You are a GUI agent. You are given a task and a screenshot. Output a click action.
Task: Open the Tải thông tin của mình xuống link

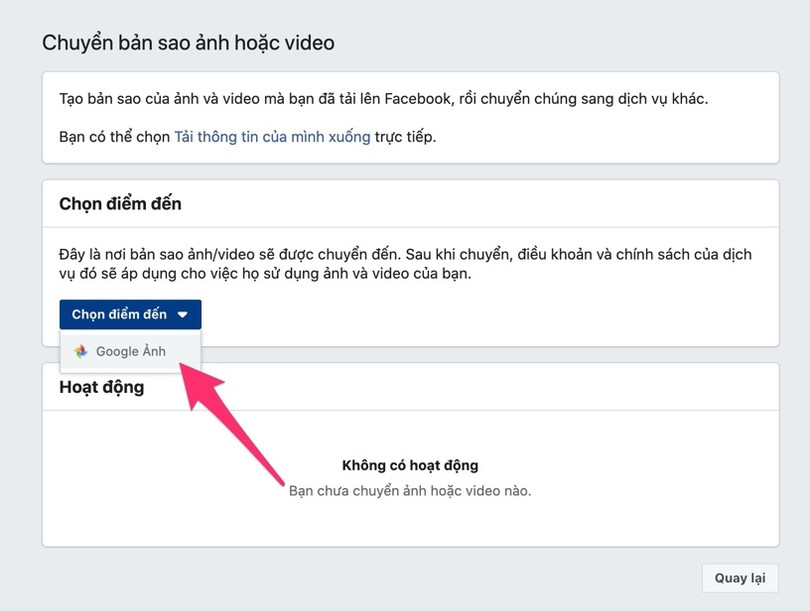pos(272,136)
